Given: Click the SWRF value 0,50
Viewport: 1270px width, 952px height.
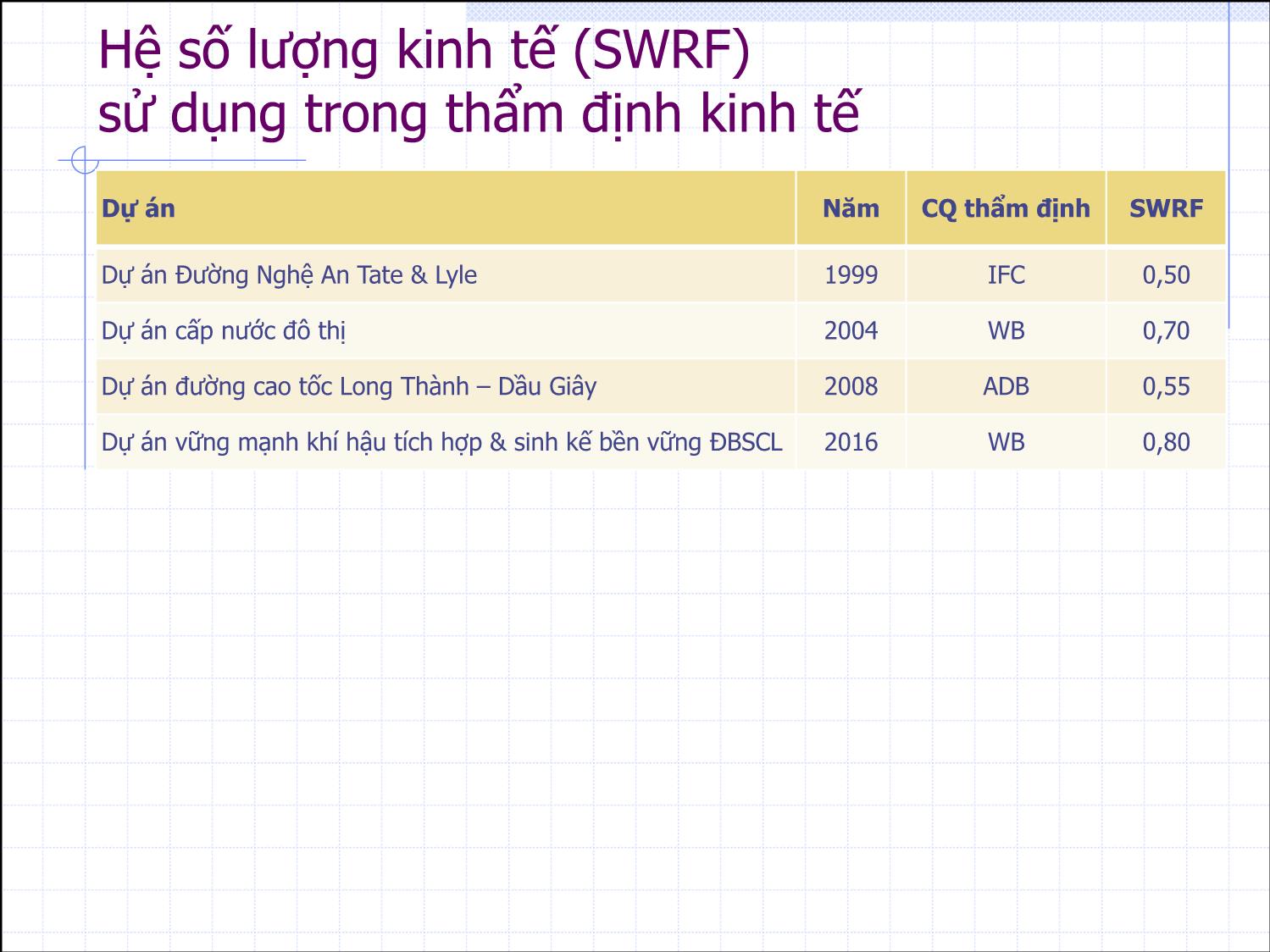Looking at the screenshot, I should click(x=1166, y=274).
